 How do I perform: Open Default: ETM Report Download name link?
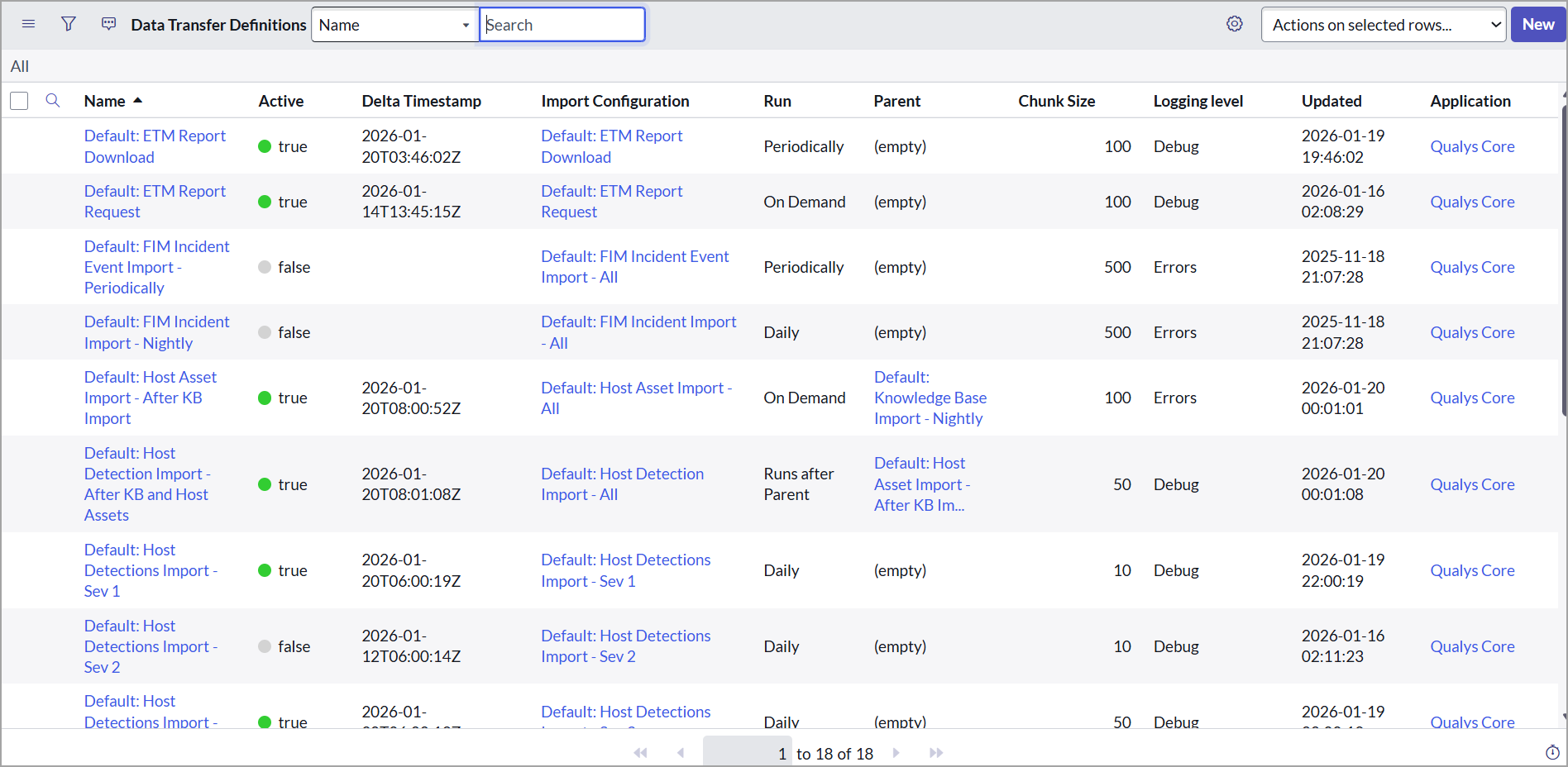(x=155, y=146)
